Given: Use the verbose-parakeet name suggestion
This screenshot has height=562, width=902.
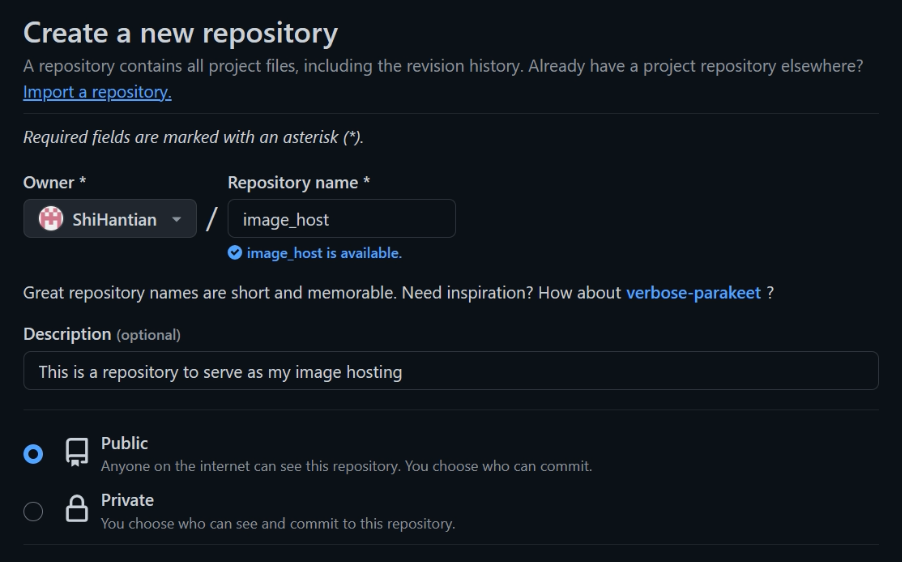Looking at the screenshot, I should click(x=693, y=293).
